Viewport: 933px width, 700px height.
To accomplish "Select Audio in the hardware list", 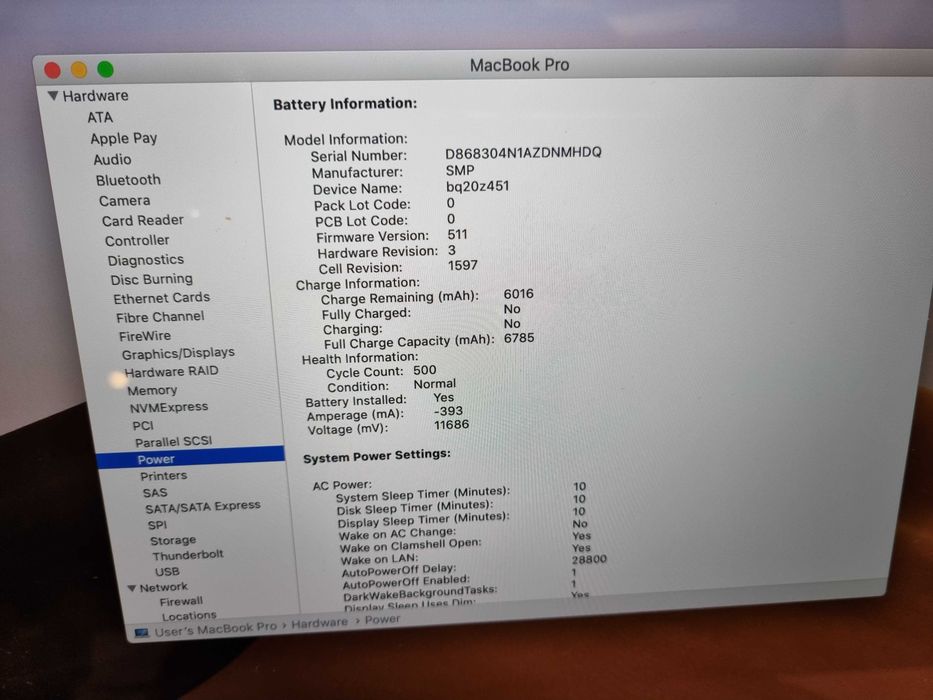I will 112,160.
